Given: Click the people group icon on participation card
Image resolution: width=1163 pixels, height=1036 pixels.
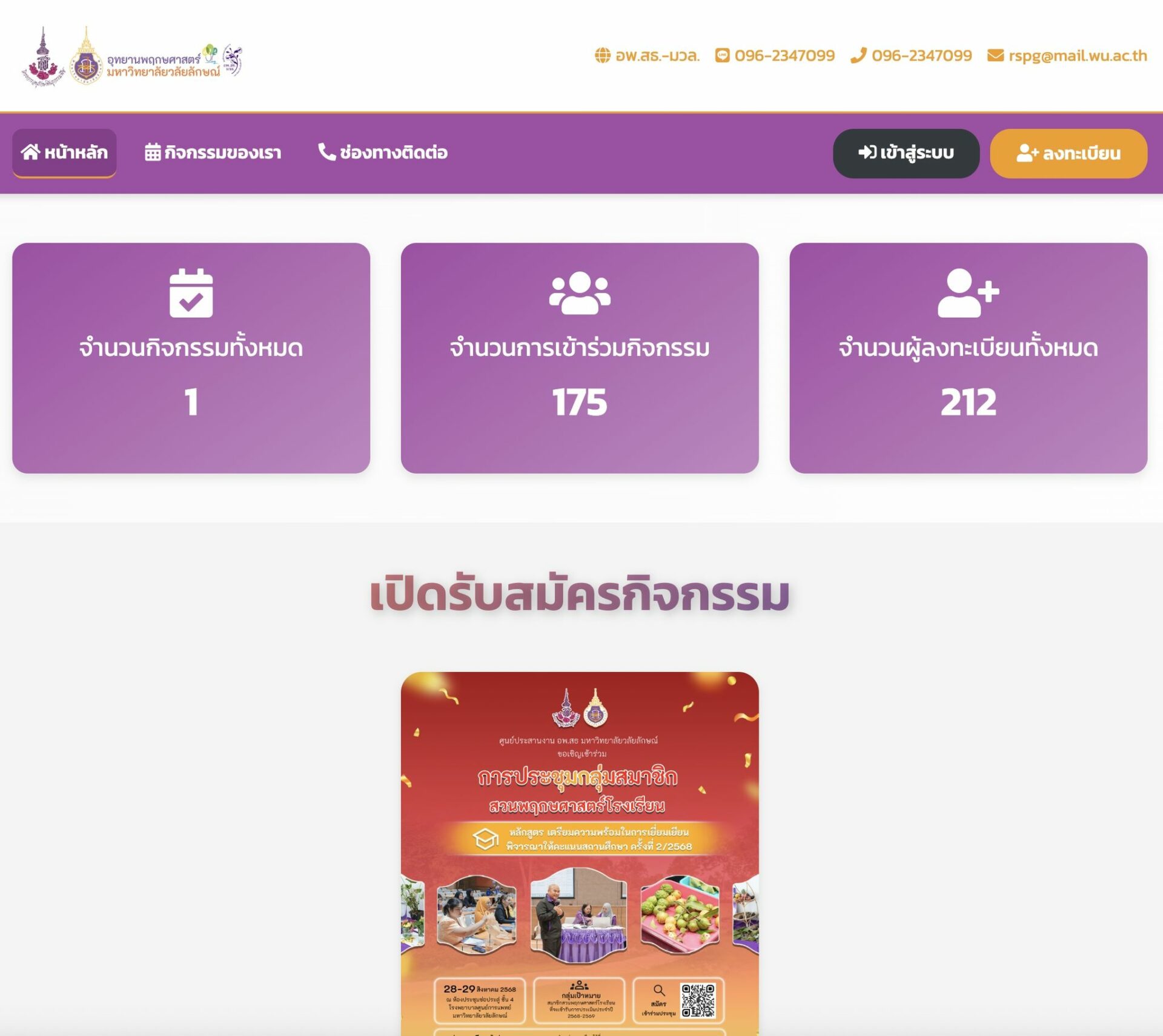Looking at the screenshot, I should coord(580,293).
